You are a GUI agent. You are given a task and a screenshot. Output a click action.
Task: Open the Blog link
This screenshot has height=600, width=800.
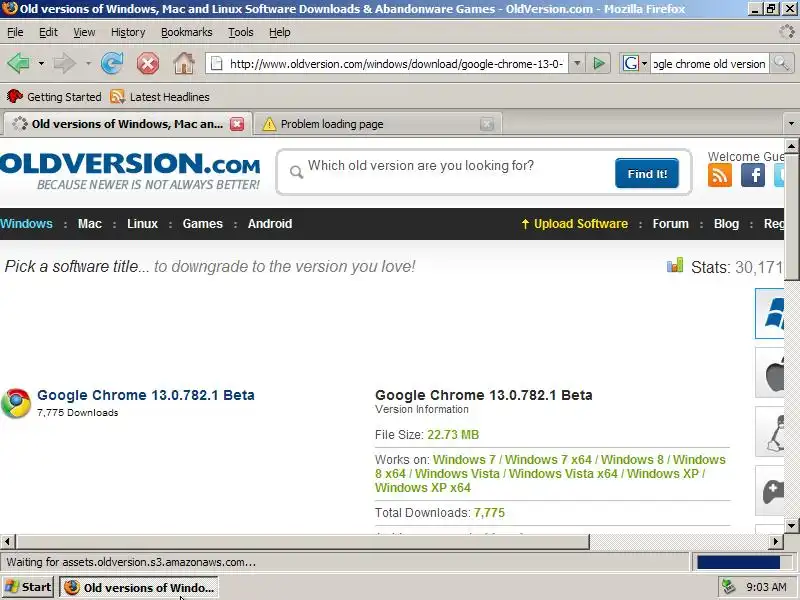pos(726,223)
